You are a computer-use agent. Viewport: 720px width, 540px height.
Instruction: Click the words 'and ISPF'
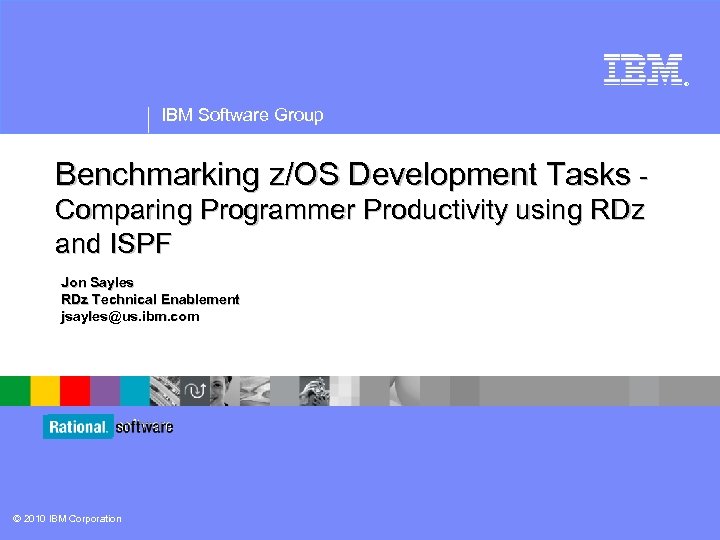coord(113,243)
